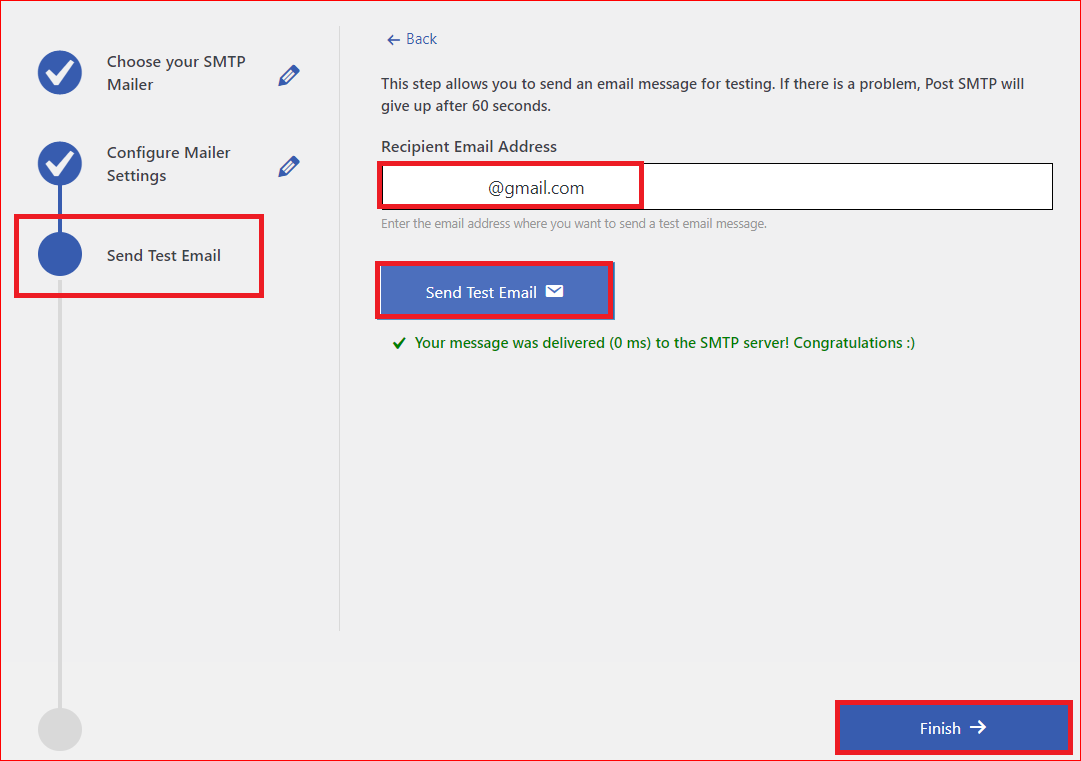Screen dimensions: 1081x761
Task: Click the Recipient Email Address field label
Action: click(469, 146)
